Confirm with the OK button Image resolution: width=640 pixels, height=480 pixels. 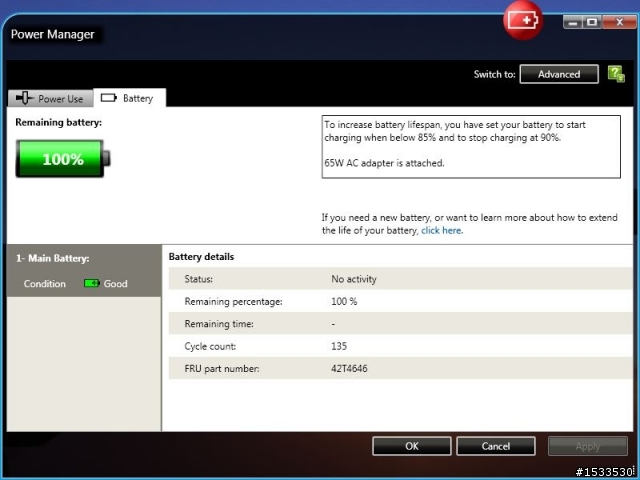(412, 446)
